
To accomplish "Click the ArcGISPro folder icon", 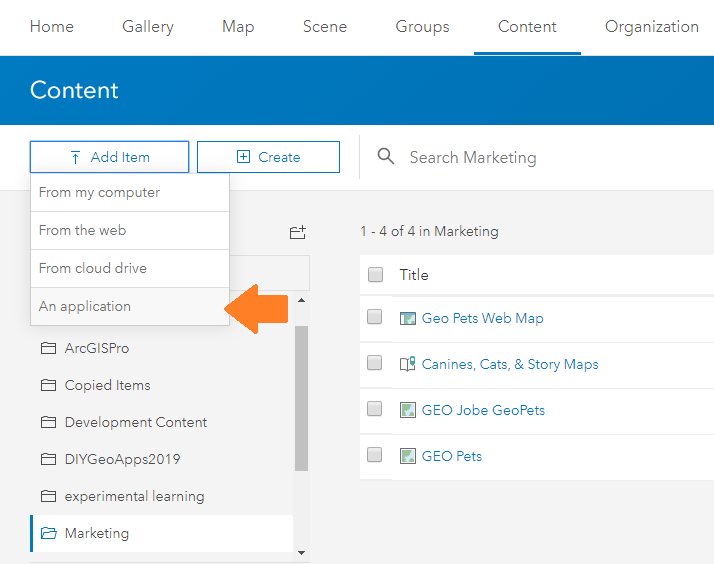I will [48, 348].
